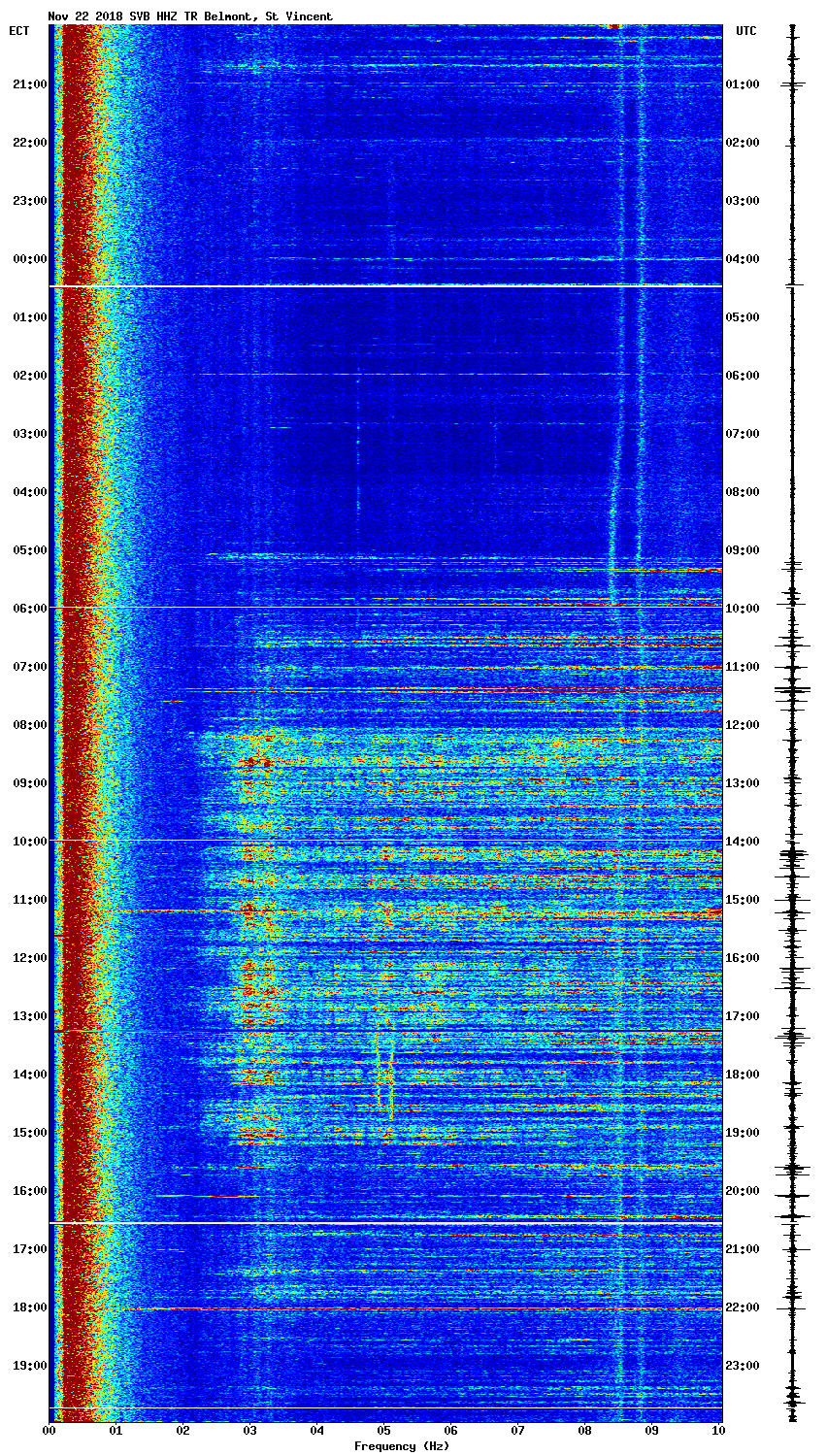Select the 10:00 label on the ECT axis
The width and height of the screenshot is (827, 1456).
[29, 842]
